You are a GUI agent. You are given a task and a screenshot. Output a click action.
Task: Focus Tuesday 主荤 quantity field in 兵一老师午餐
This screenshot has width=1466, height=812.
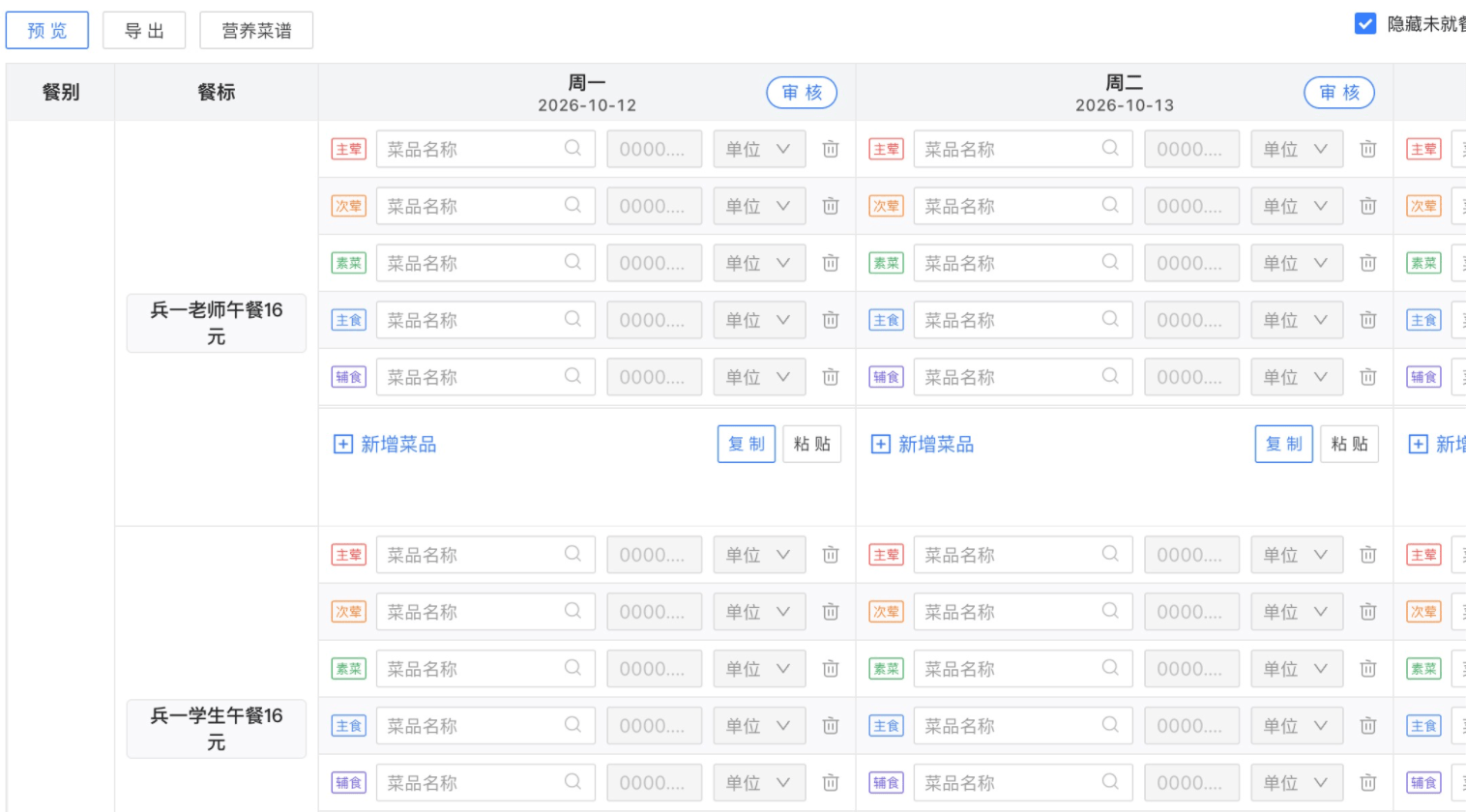click(x=1192, y=150)
